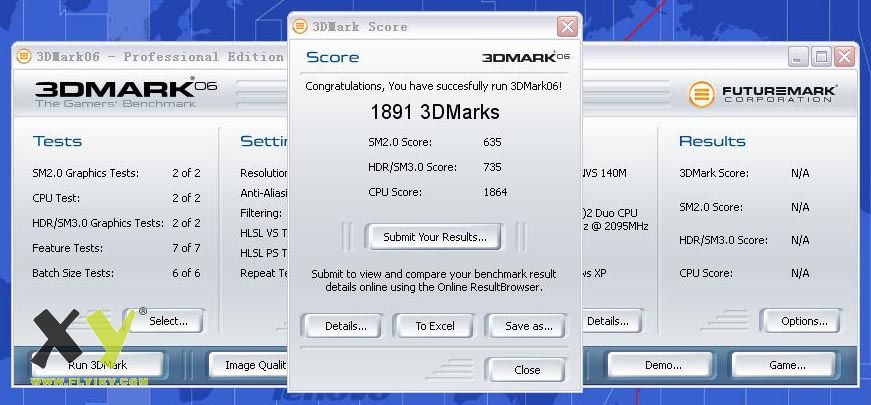Click CPU Score N/A in Results panel
The height and width of the screenshot is (405, 871).
800,273
